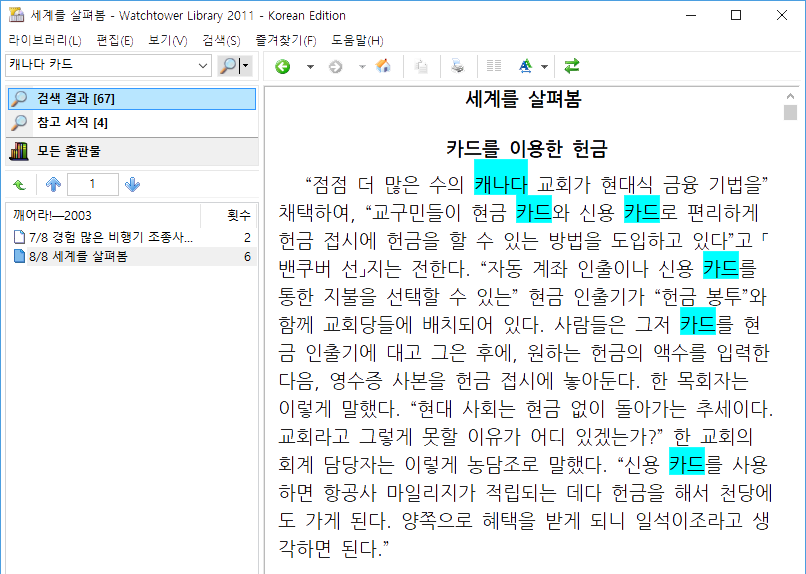Open the 7/8 경험 많은 비행기 조종사 result
The width and height of the screenshot is (806, 574).
[111, 237]
